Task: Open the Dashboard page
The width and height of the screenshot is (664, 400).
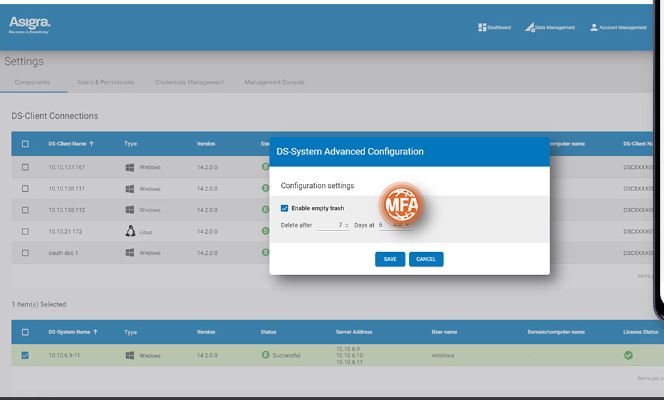Action: pyautogui.click(x=494, y=28)
